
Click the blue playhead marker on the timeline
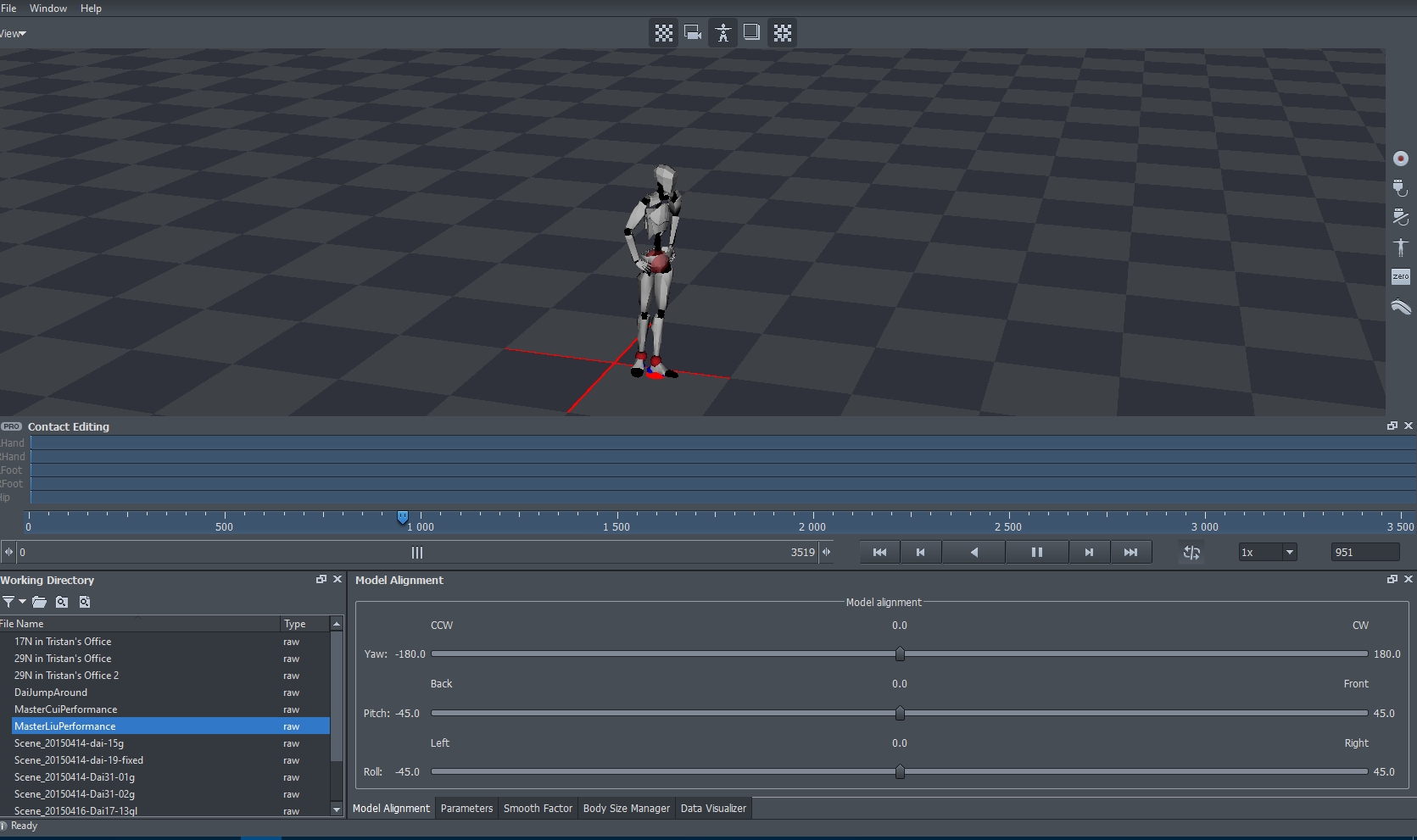(403, 517)
